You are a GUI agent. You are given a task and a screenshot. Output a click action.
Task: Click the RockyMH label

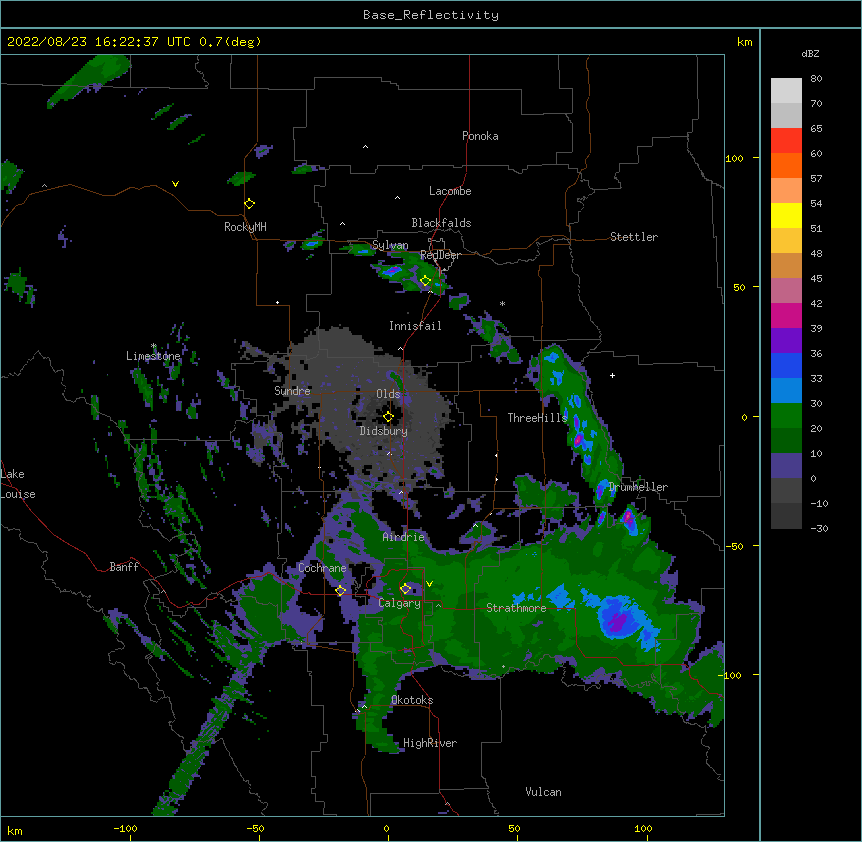(x=245, y=227)
